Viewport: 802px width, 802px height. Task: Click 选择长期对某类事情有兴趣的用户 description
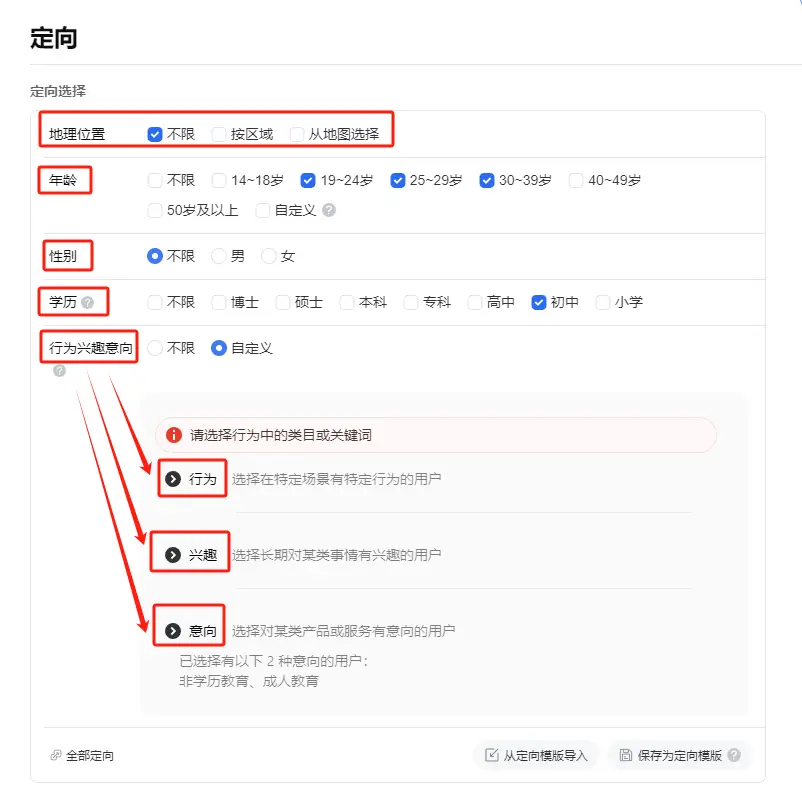(337, 554)
